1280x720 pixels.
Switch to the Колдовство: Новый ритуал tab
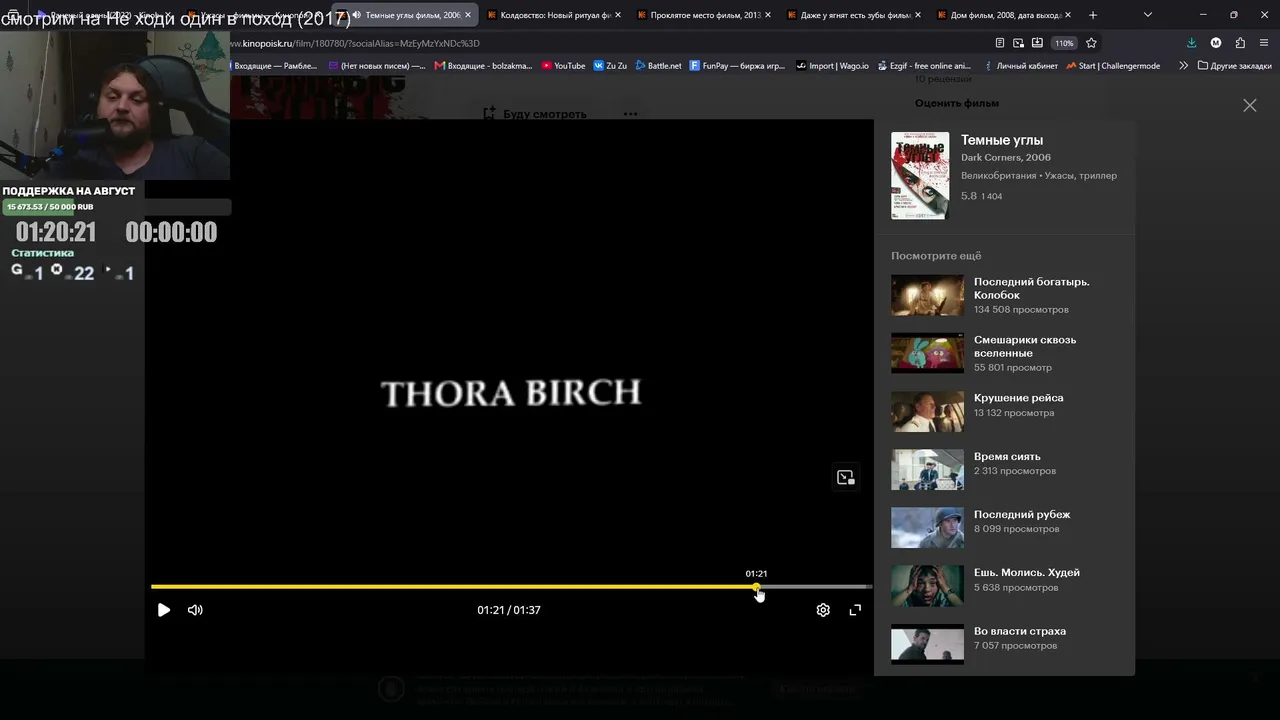(x=553, y=15)
